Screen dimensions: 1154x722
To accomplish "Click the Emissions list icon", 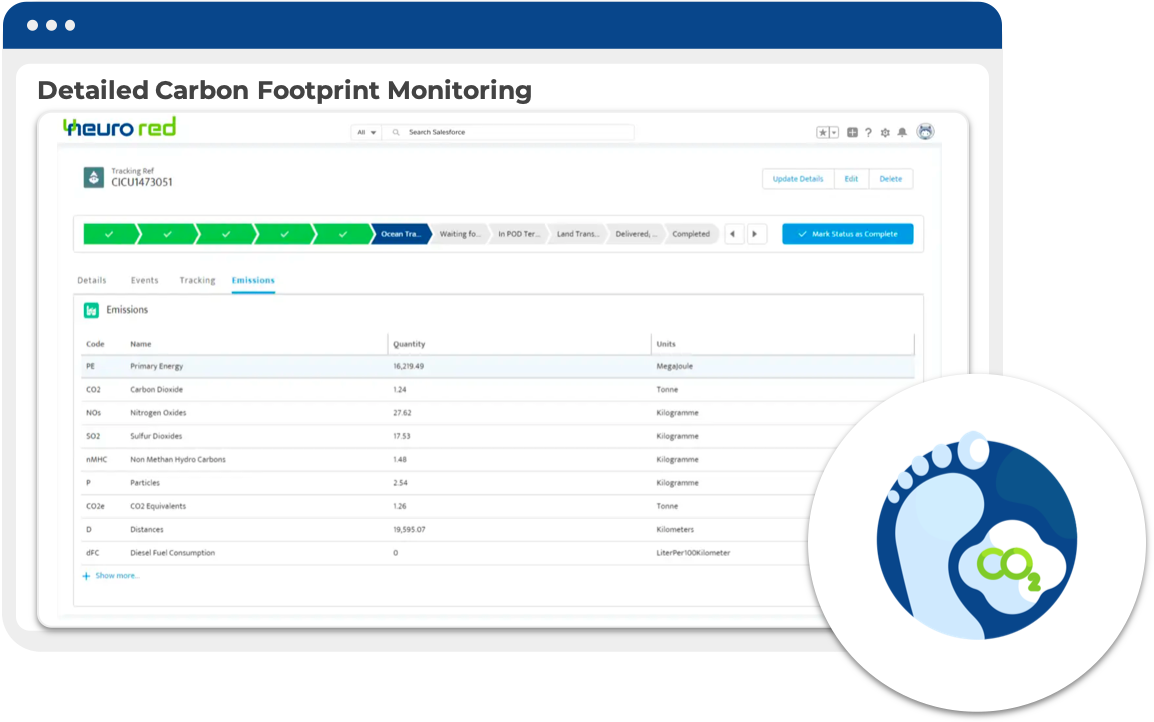I will [x=91, y=311].
